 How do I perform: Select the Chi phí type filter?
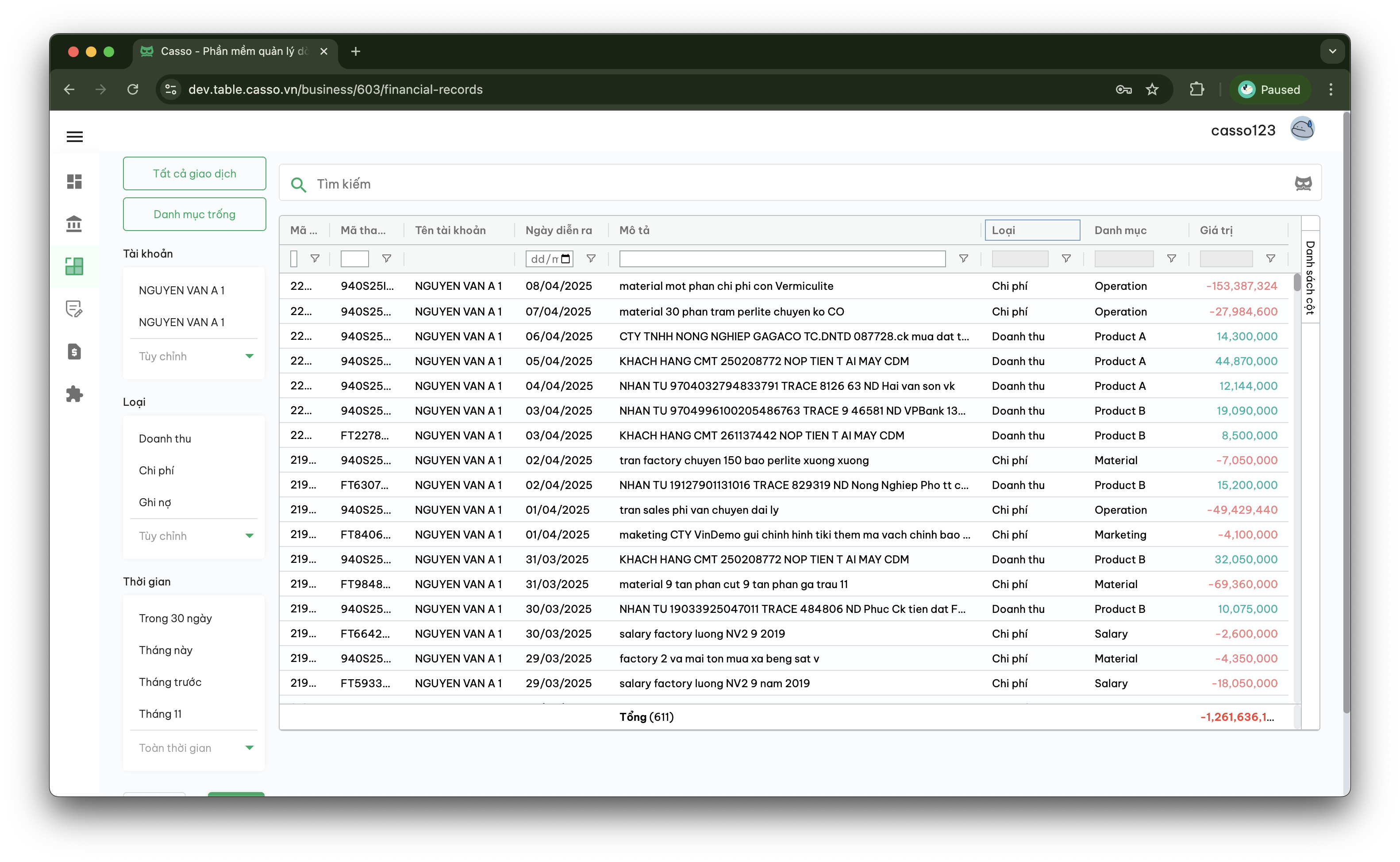point(156,470)
